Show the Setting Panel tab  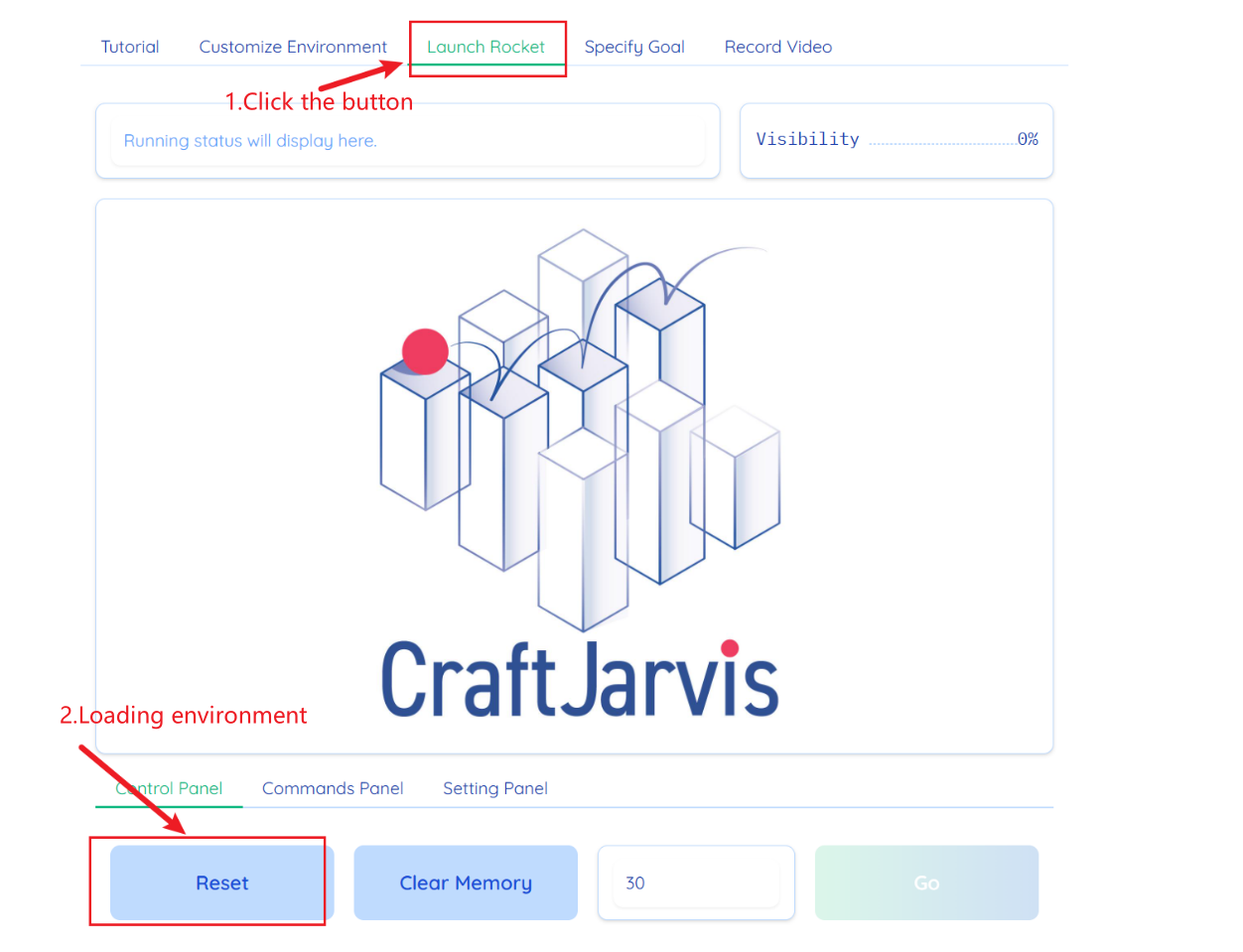[495, 788]
